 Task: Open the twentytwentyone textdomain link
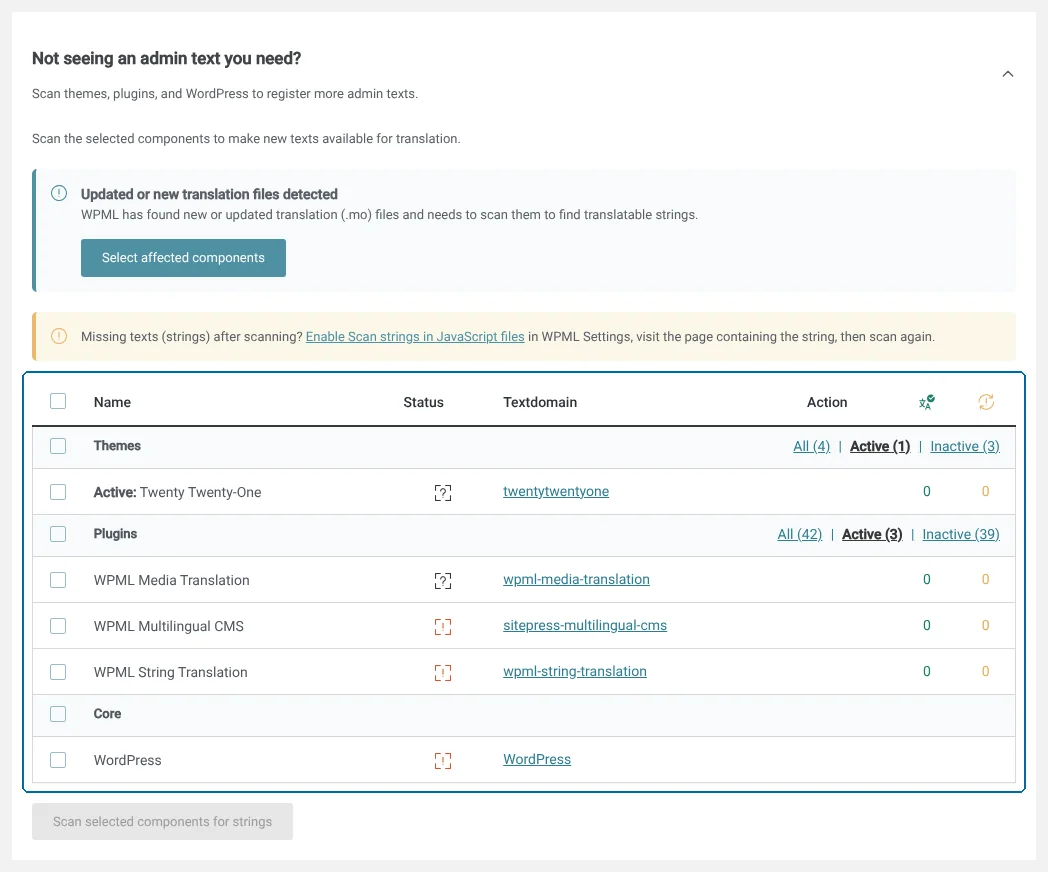(556, 492)
